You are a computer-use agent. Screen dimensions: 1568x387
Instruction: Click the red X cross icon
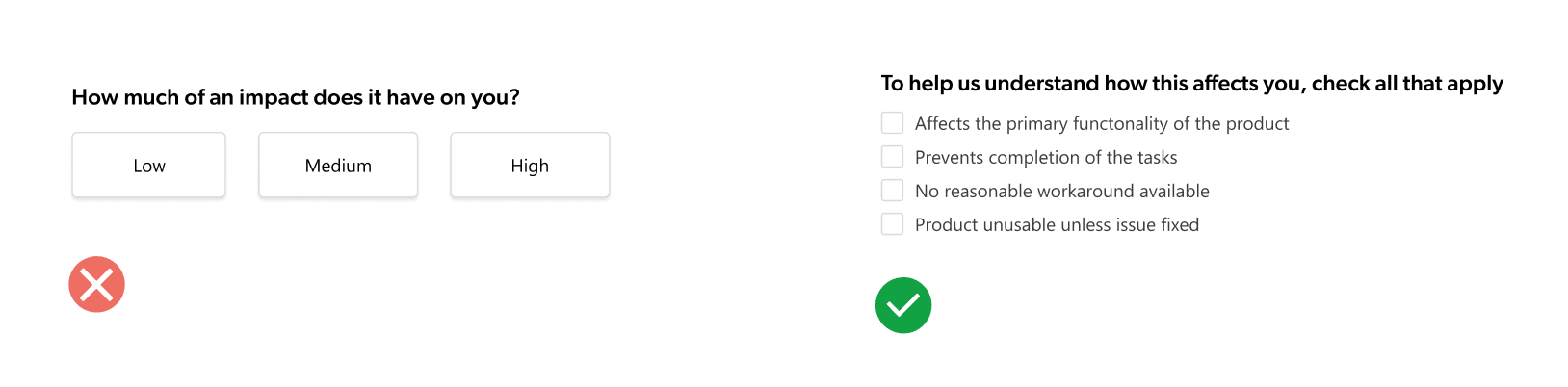(x=97, y=284)
